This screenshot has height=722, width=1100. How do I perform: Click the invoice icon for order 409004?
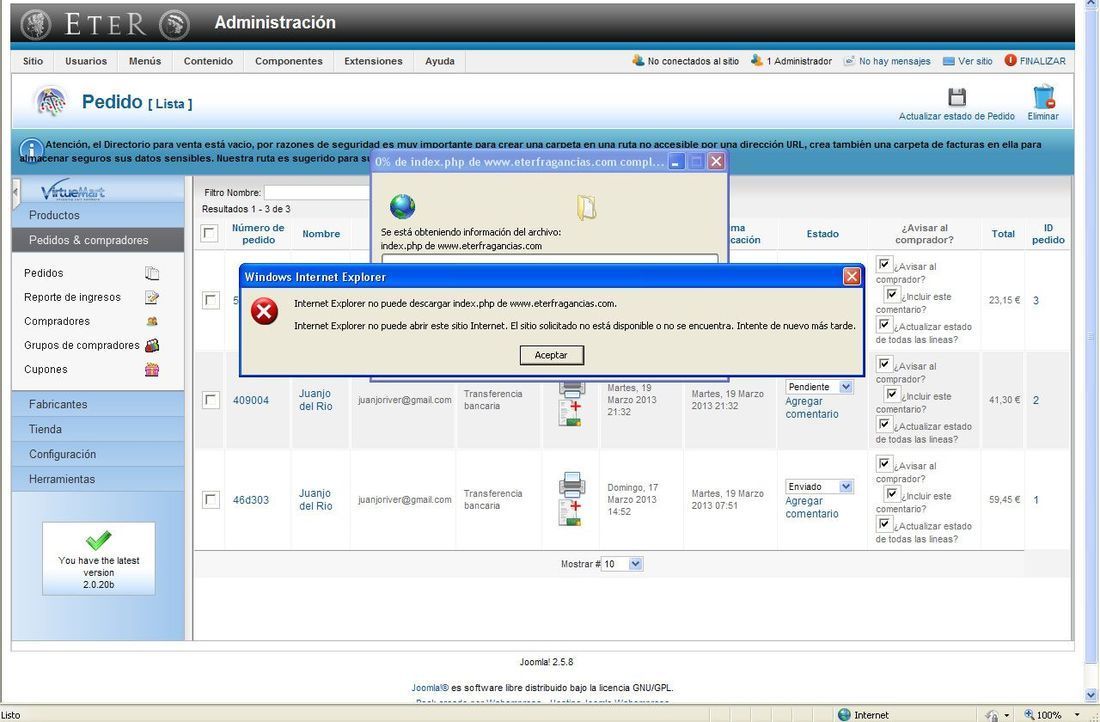[570, 413]
